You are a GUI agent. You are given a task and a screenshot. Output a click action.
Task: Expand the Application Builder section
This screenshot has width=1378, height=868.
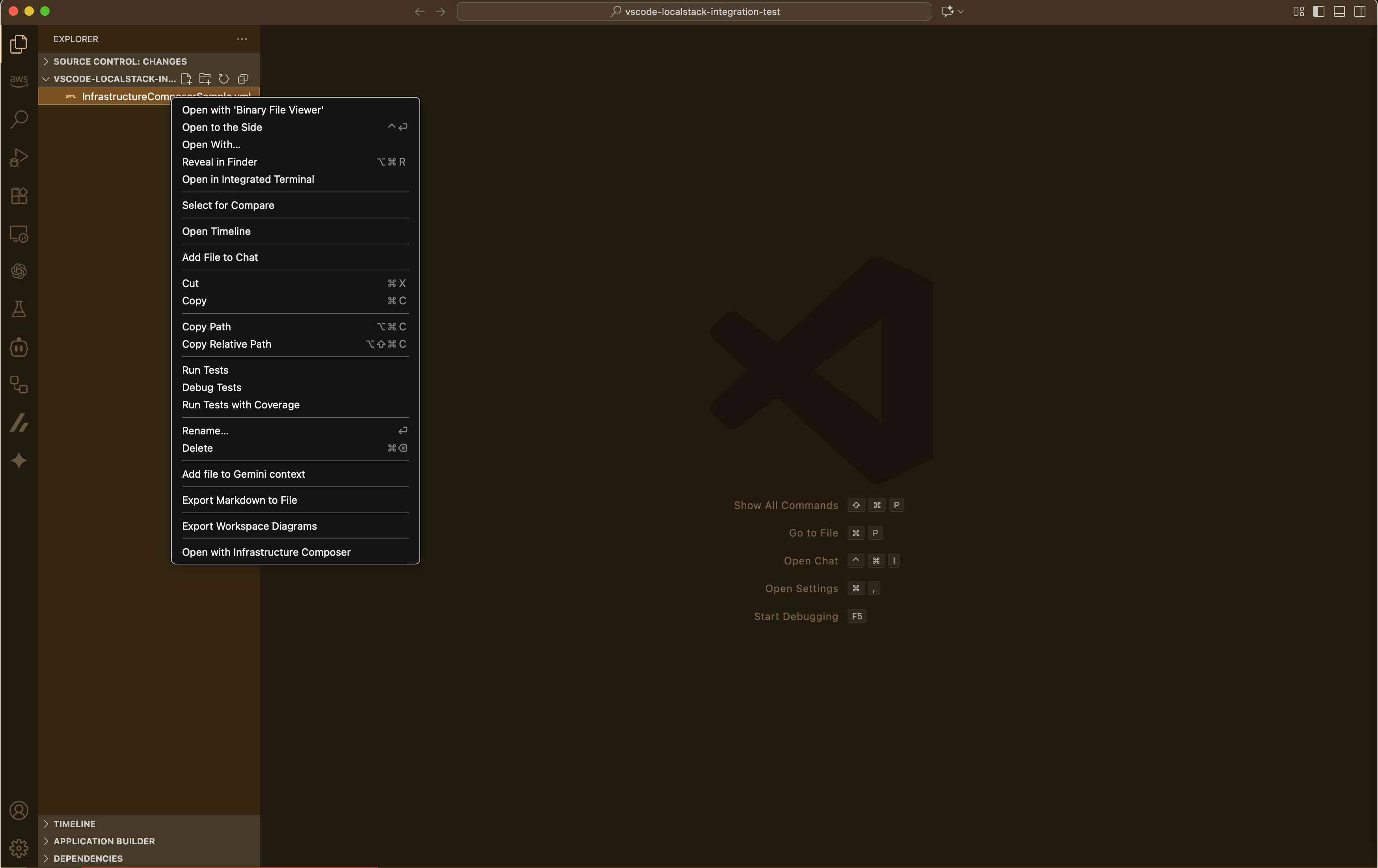(104, 840)
